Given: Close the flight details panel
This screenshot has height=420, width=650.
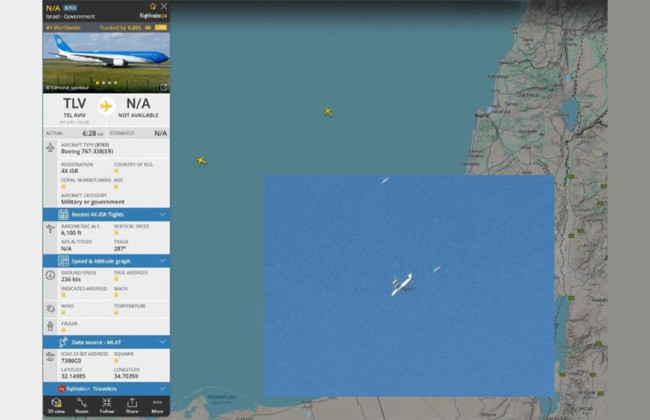Looking at the screenshot, I should (164, 6).
